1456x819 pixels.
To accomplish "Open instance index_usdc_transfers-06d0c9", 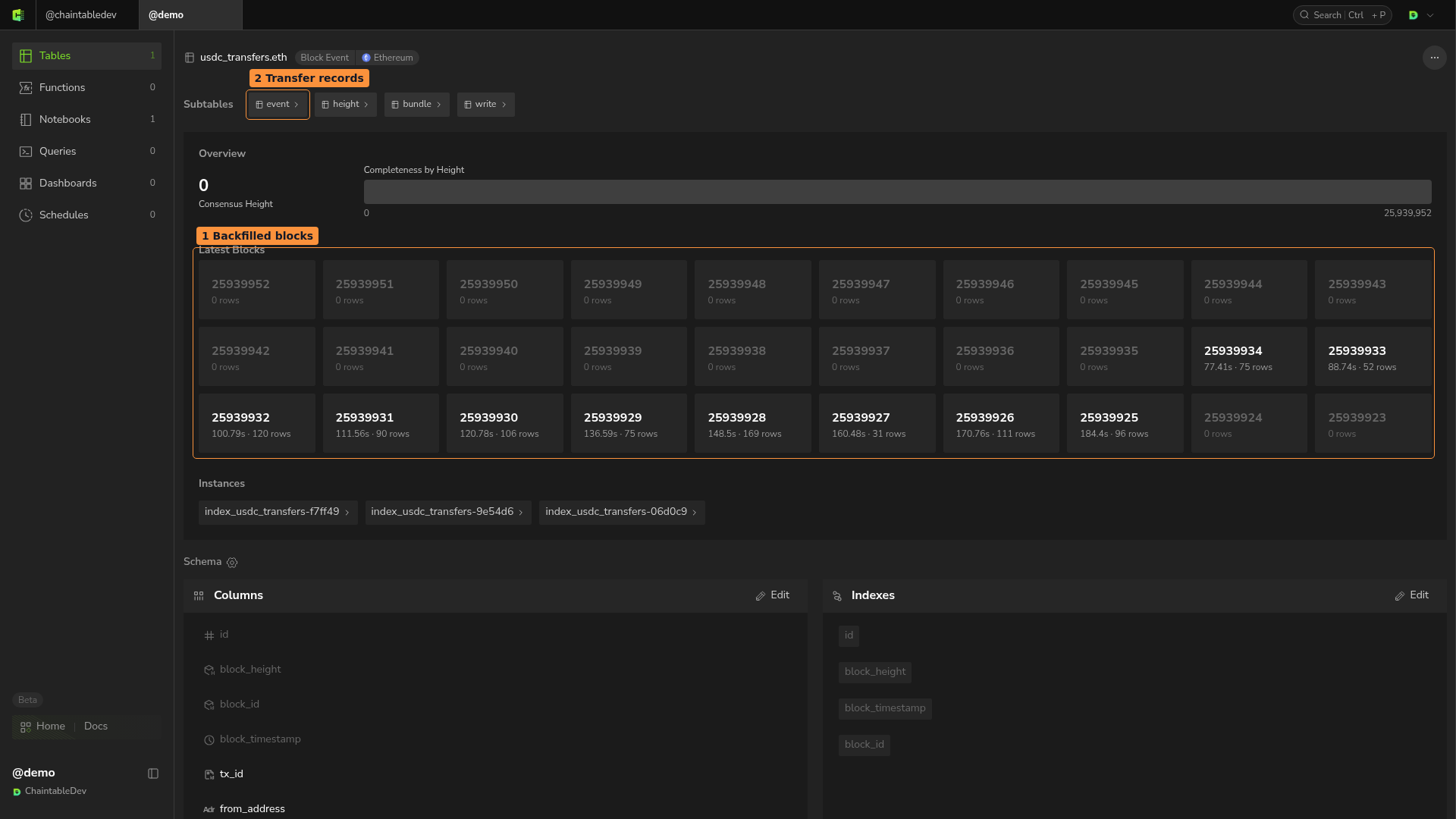I will pos(622,512).
